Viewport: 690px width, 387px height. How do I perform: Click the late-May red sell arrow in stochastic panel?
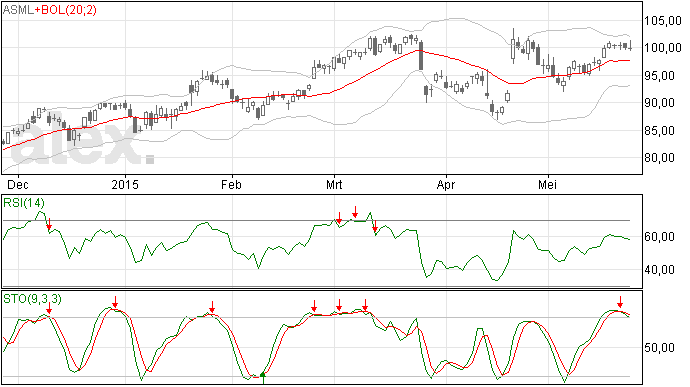(620, 302)
